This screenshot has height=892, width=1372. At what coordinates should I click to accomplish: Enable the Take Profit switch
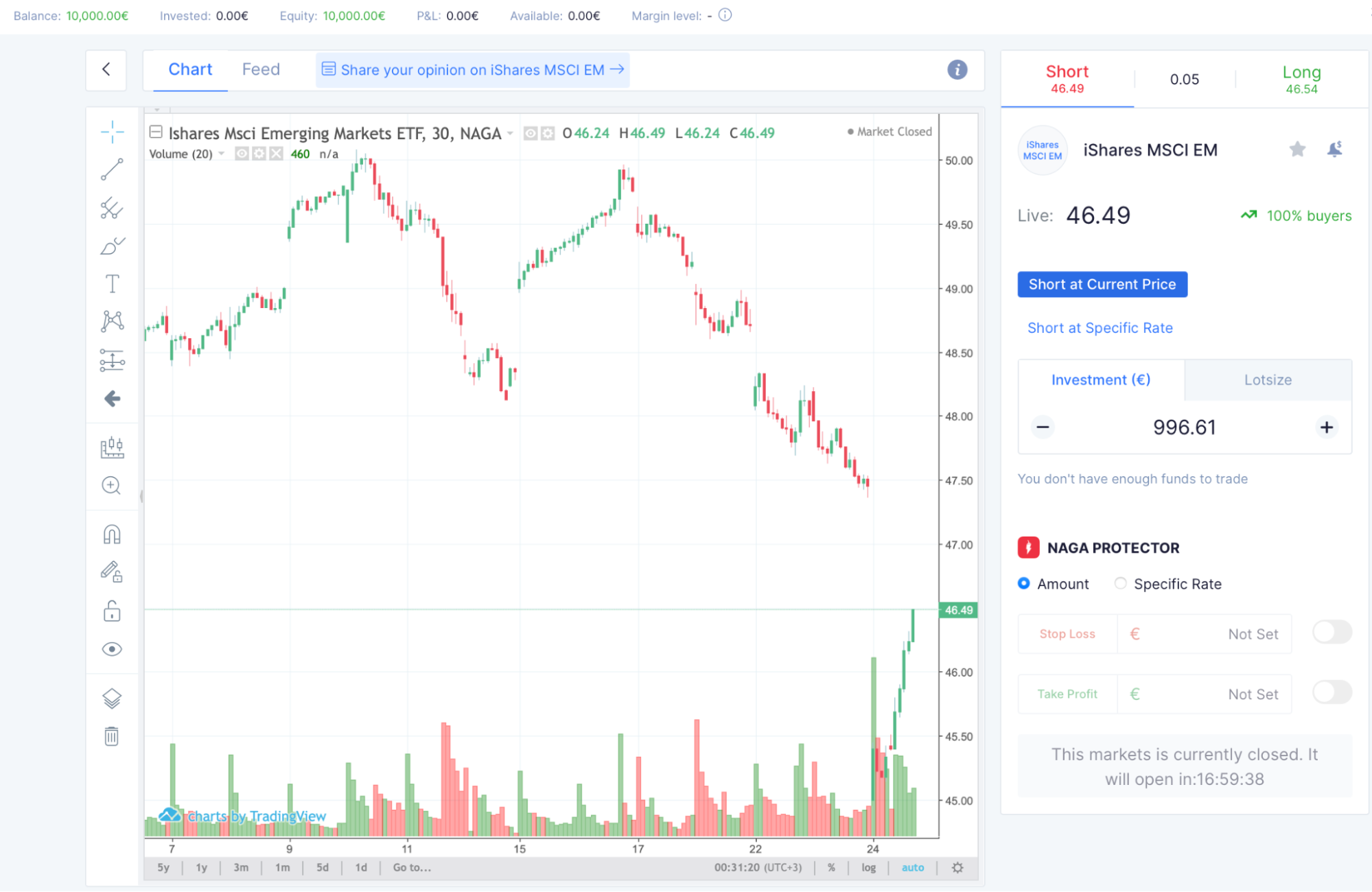[1332, 692]
